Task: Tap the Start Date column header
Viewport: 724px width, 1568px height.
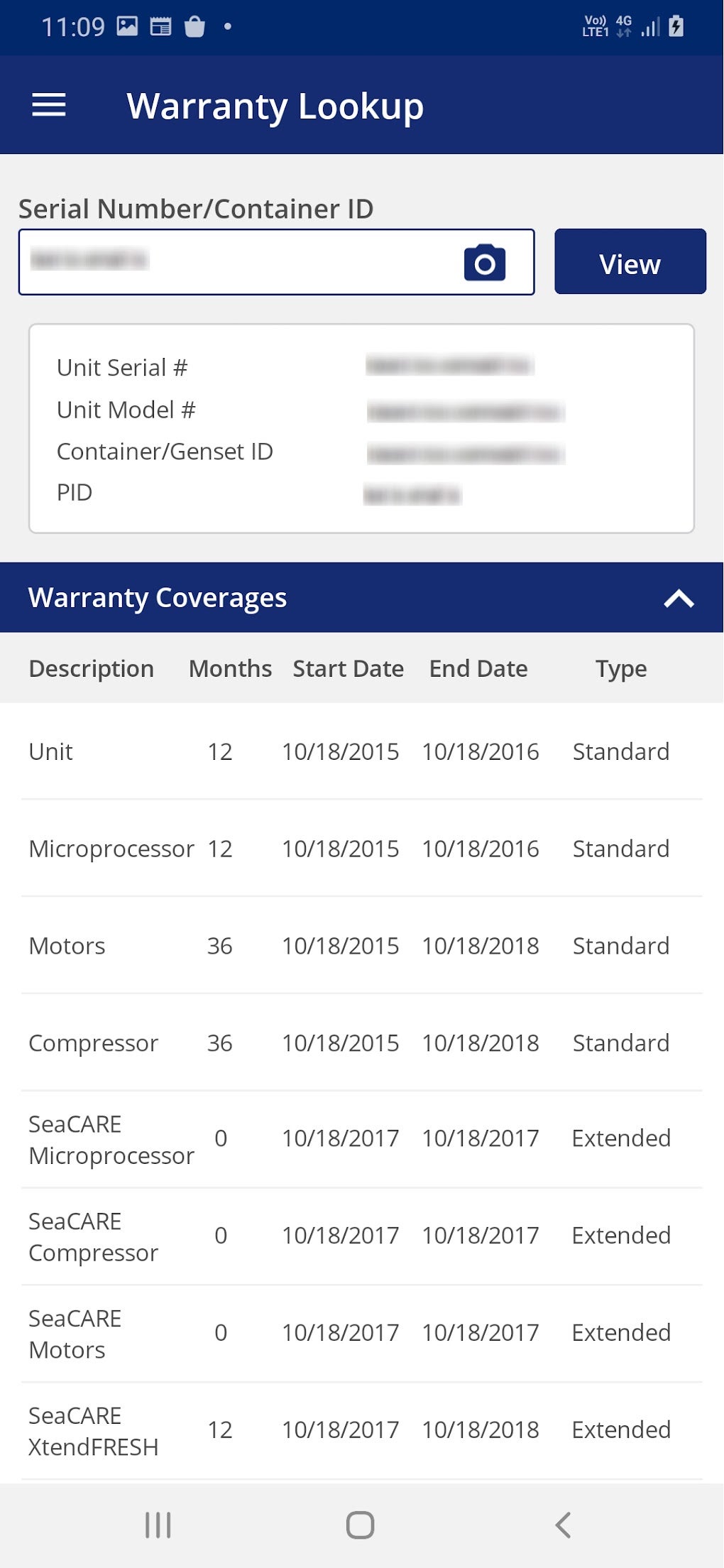Action: point(349,669)
